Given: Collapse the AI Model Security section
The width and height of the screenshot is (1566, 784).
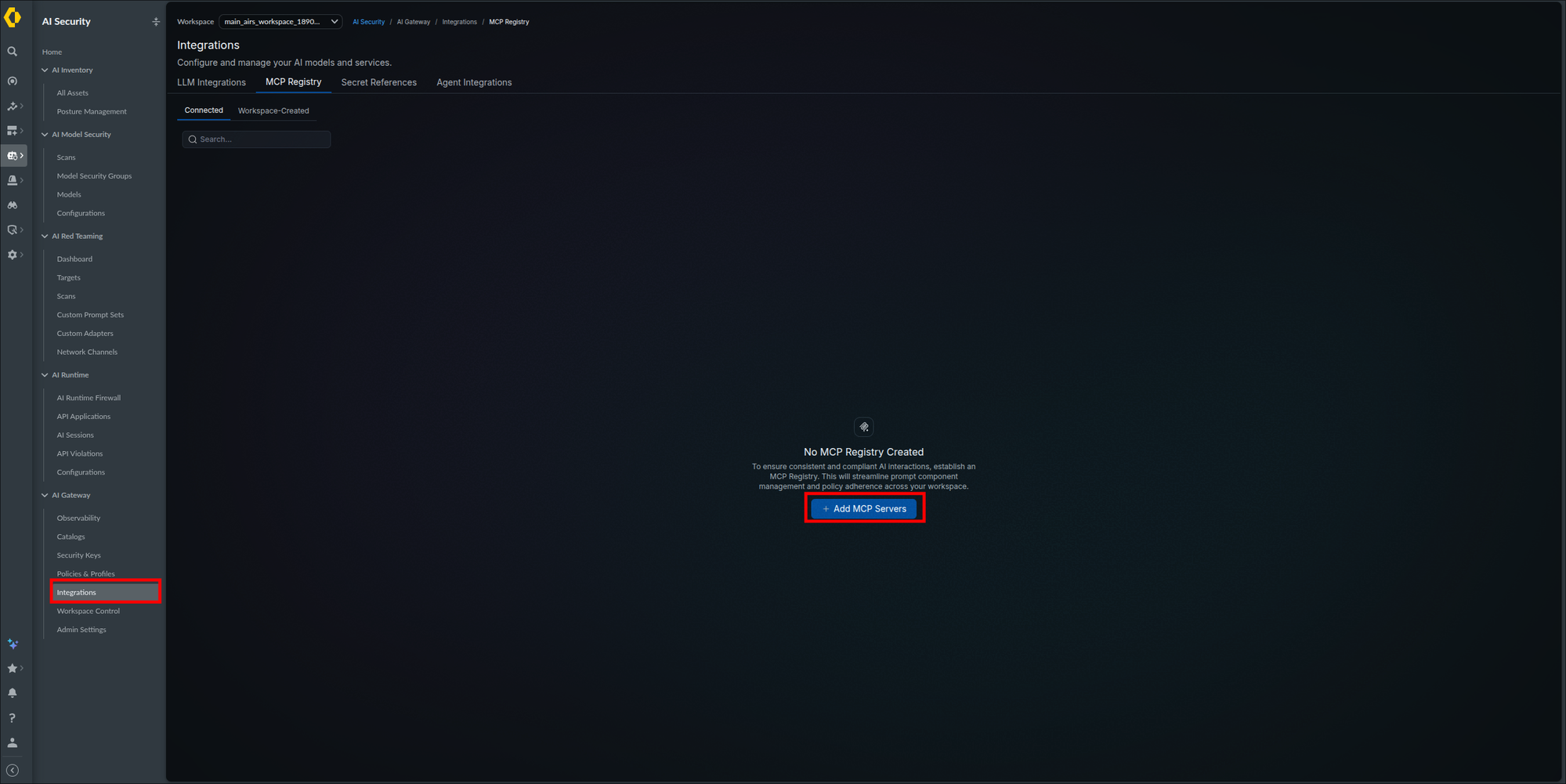Looking at the screenshot, I should pos(45,135).
